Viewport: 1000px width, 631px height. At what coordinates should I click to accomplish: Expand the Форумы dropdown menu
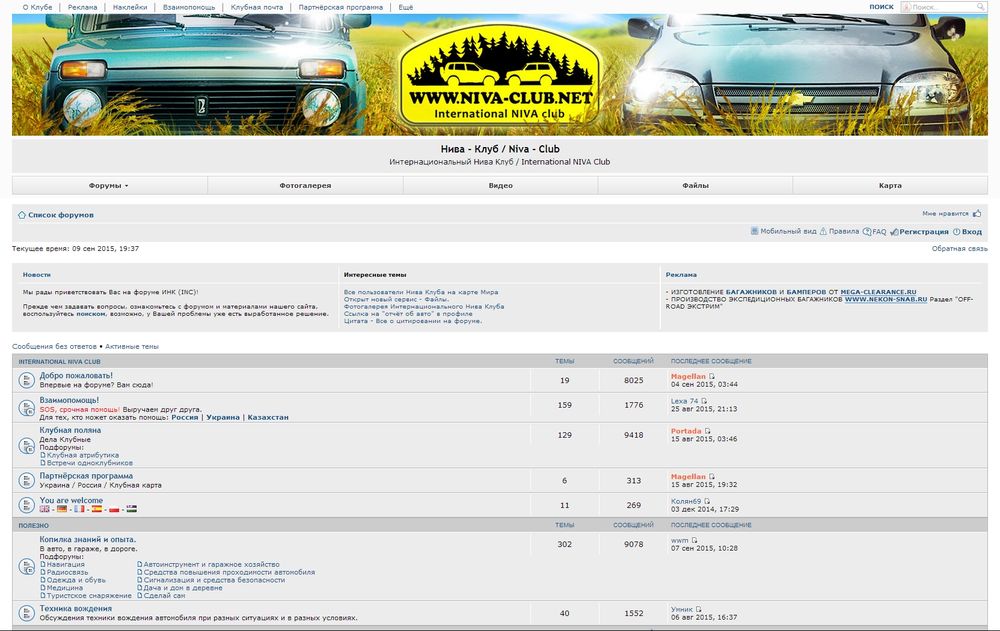click(109, 186)
